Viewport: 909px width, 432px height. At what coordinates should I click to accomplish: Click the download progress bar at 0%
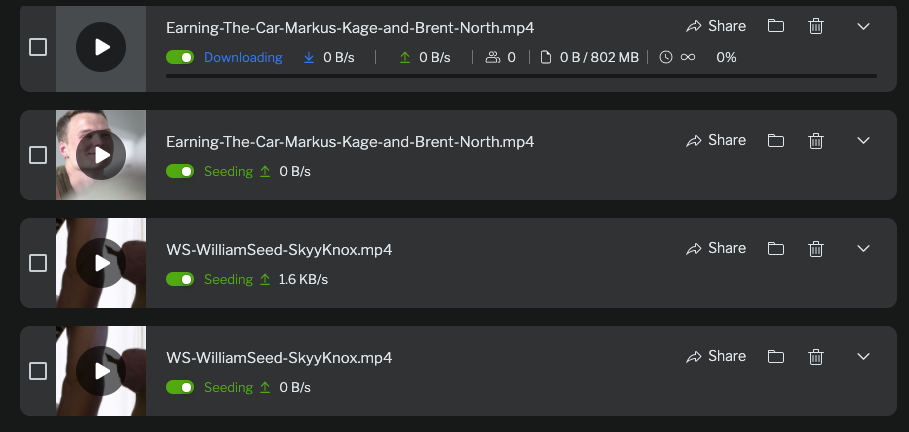tap(521, 76)
